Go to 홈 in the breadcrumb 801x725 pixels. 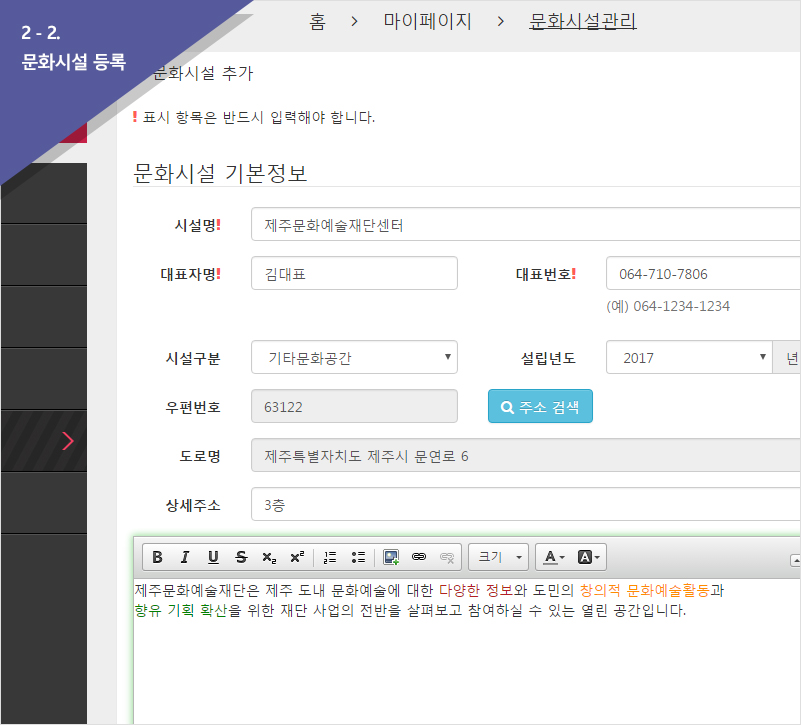317,21
